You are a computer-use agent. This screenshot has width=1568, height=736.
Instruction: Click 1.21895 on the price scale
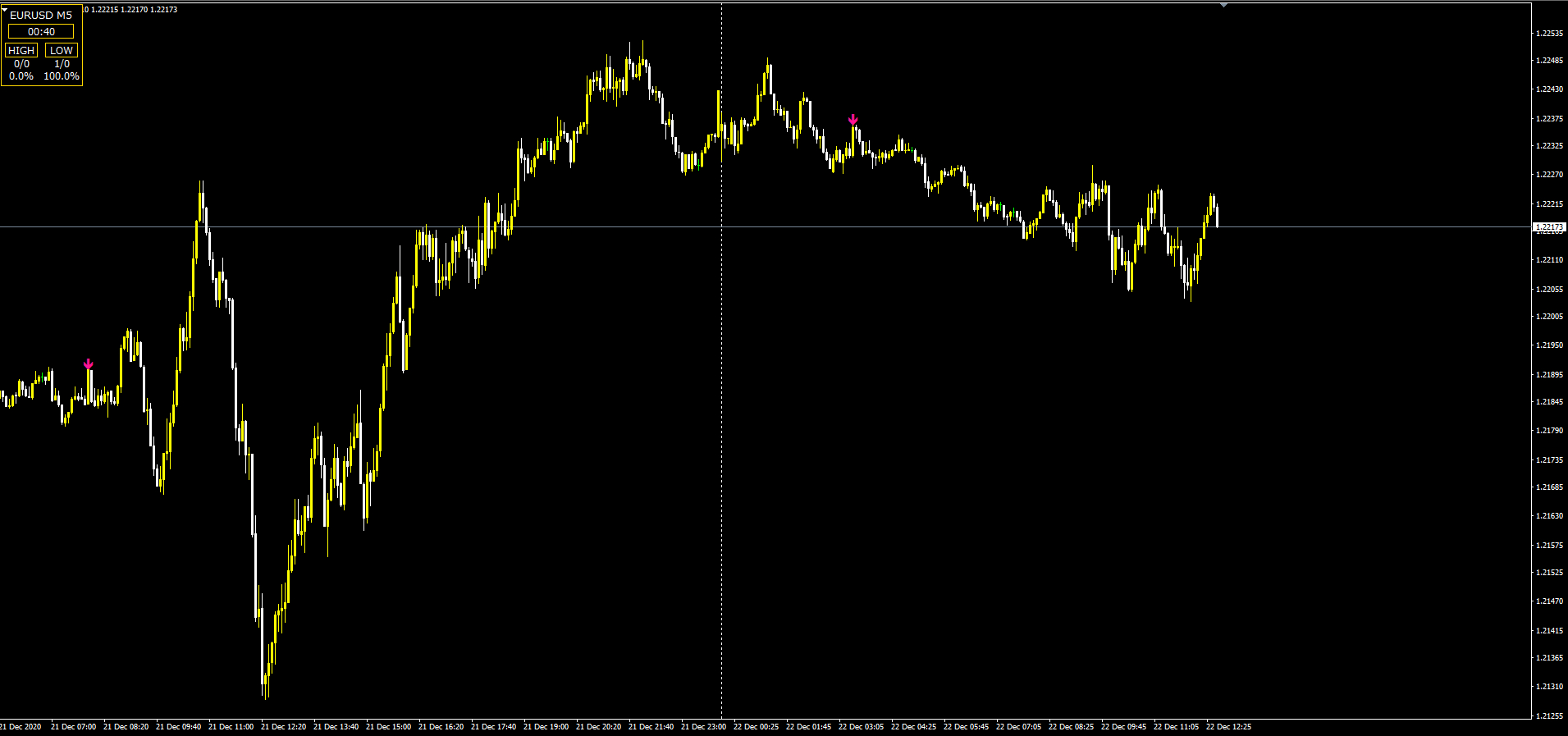(1548, 375)
